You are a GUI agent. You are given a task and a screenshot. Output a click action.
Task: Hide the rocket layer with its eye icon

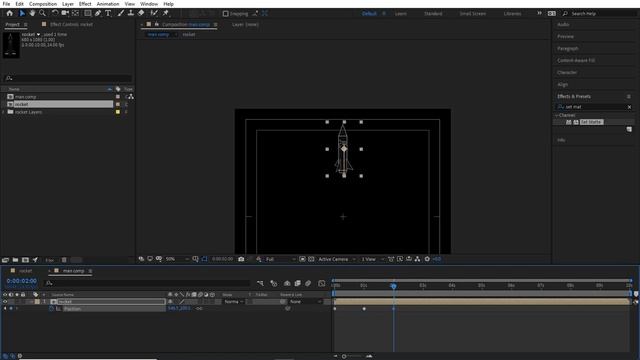coord(5,302)
